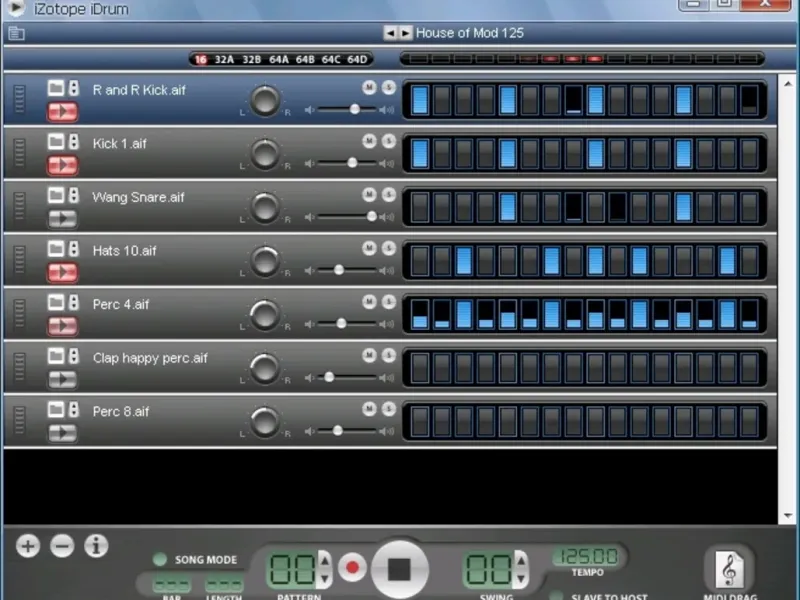Click the pan knob on Hats 10 channel
This screenshot has width=800, height=600.
coord(265,260)
